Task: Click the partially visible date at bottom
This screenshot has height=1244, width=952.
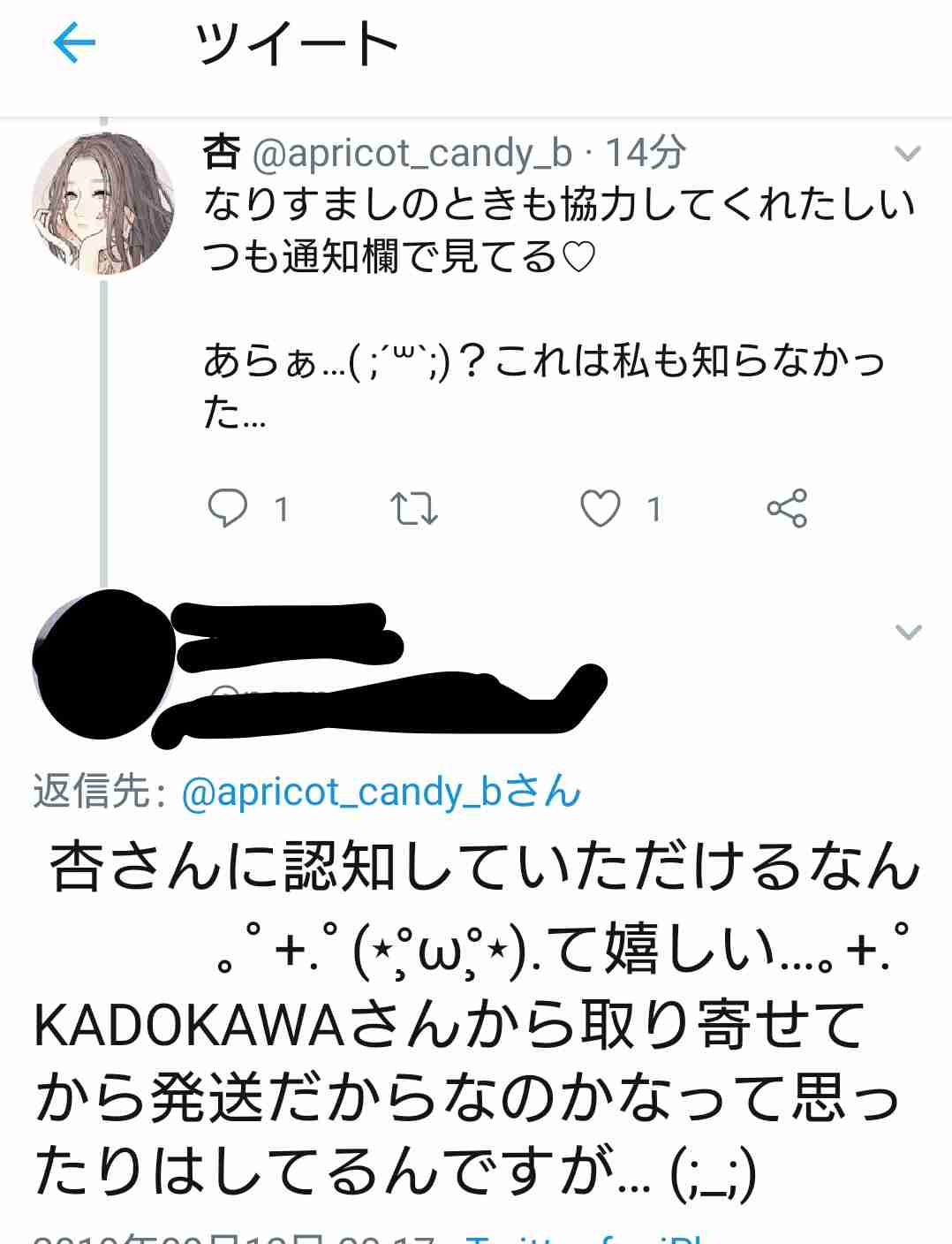Action: [234, 1237]
